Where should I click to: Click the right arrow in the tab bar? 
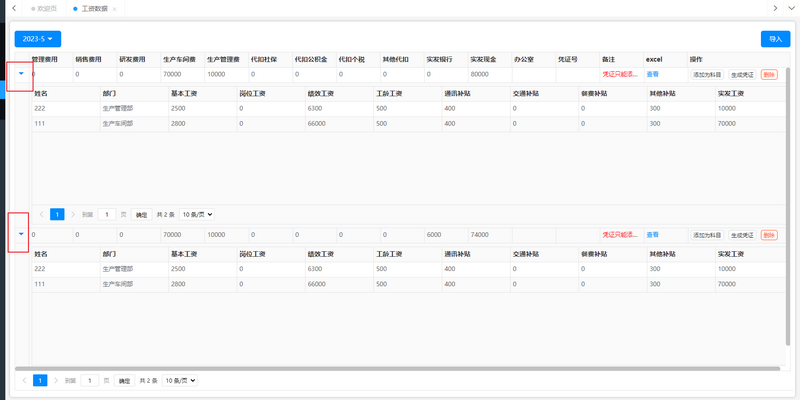click(x=775, y=8)
